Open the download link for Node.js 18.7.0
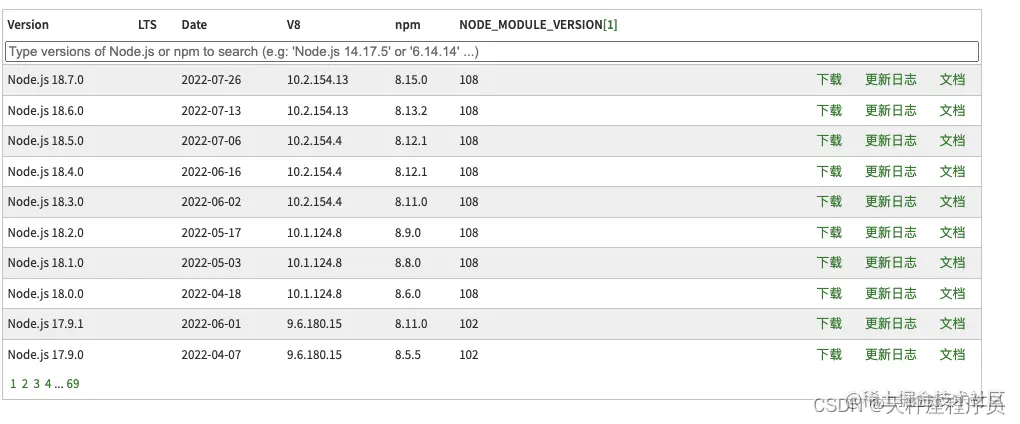 (x=829, y=79)
